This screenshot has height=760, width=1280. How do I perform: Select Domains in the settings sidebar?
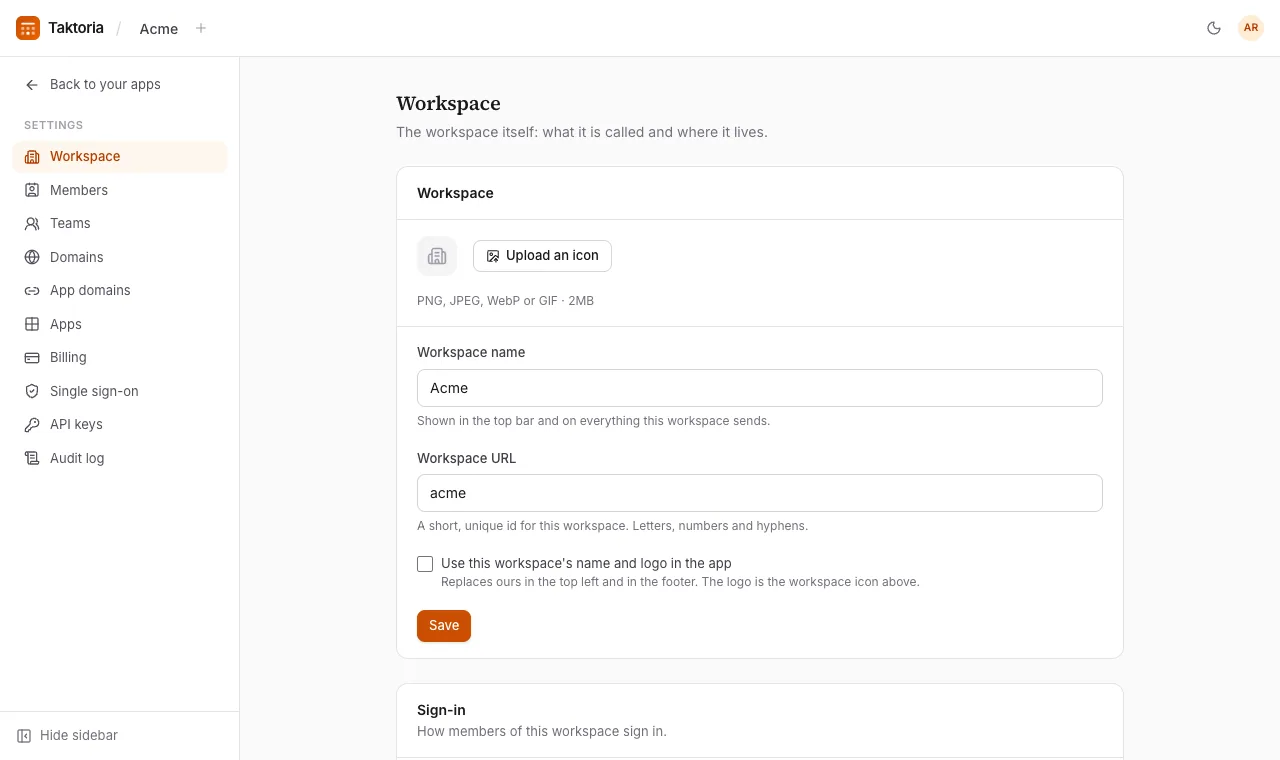tap(120, 257)
